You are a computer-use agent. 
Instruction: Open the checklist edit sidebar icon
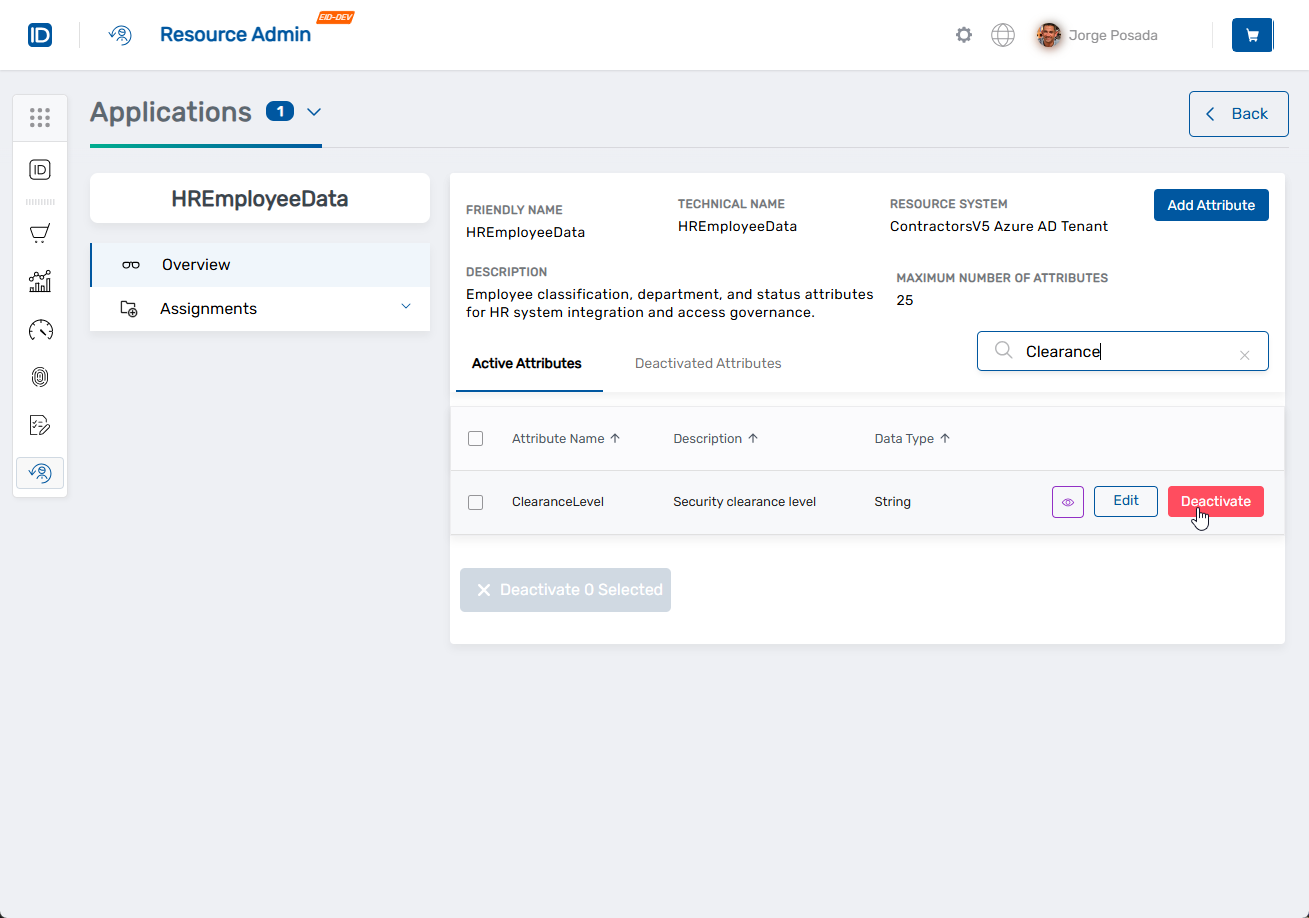coord(40,425)
